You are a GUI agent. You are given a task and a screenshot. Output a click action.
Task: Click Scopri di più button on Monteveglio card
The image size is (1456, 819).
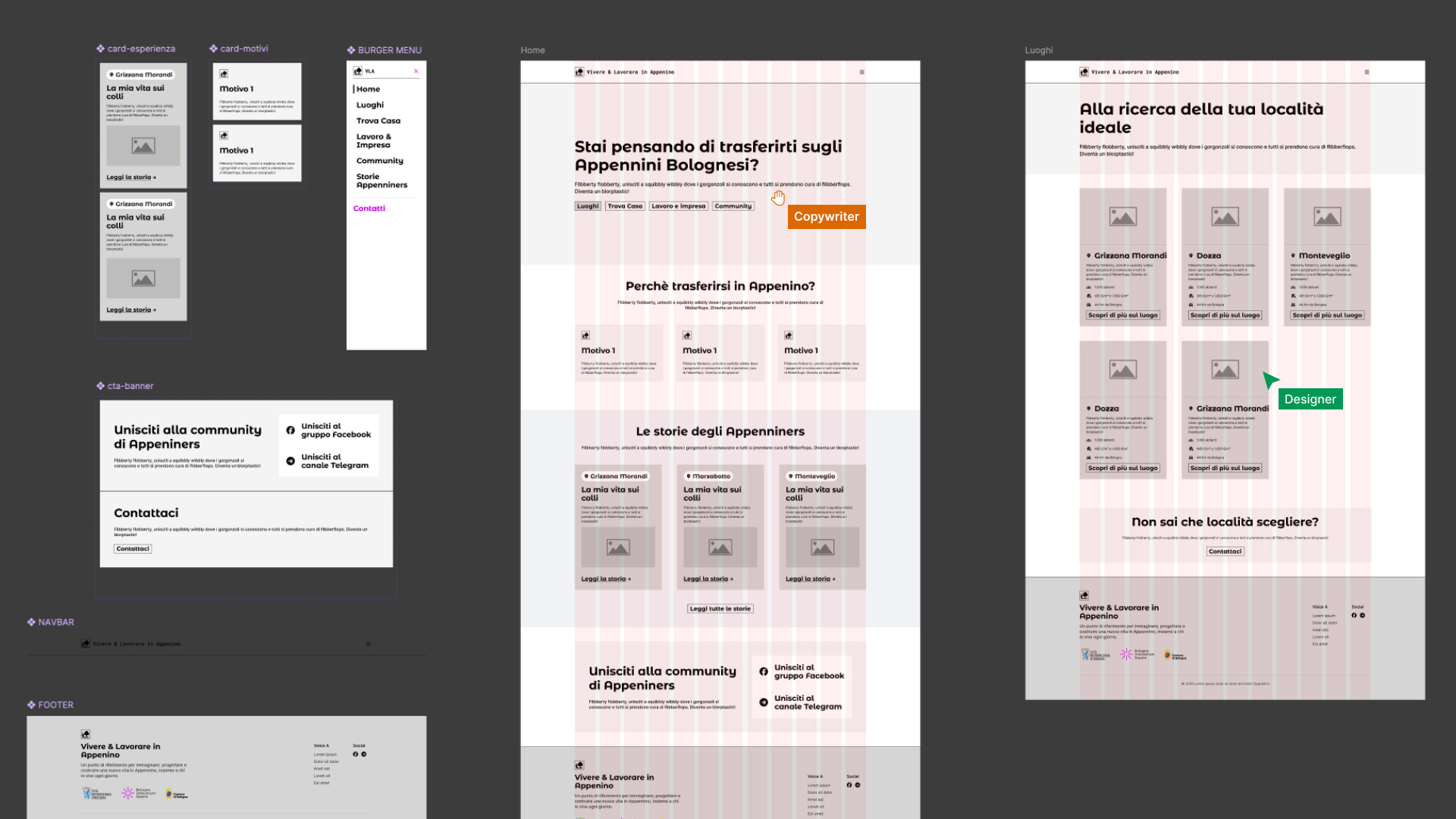pos(1327,315)
